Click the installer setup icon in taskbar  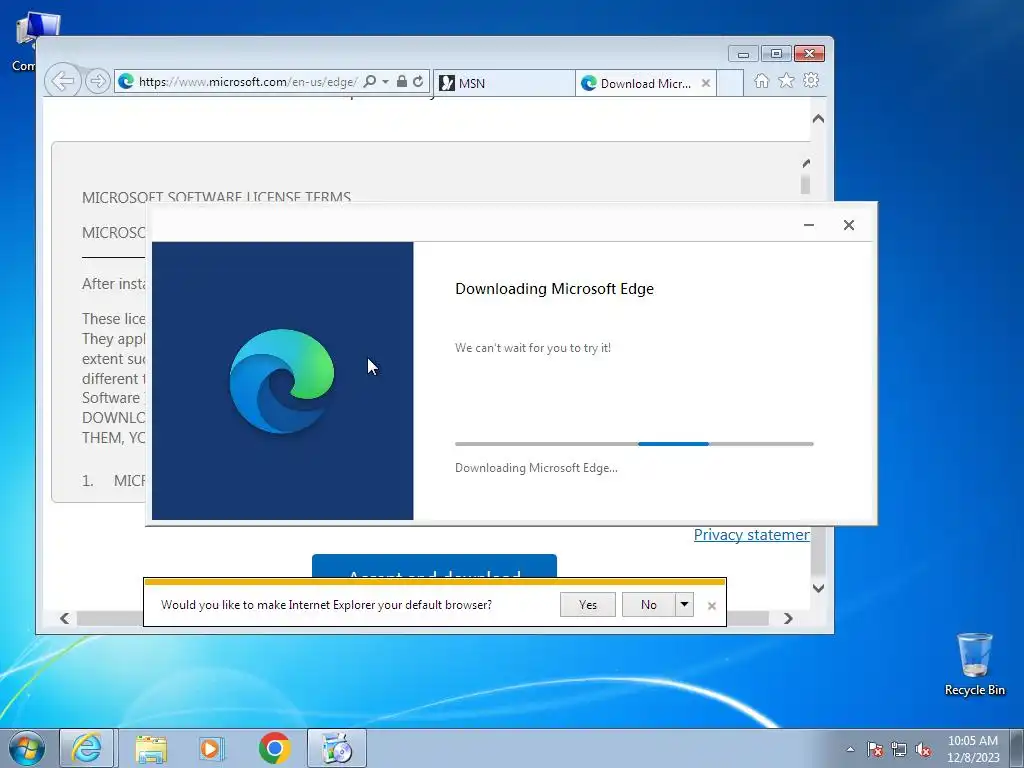pyautogui.click(x=337, y=748)
